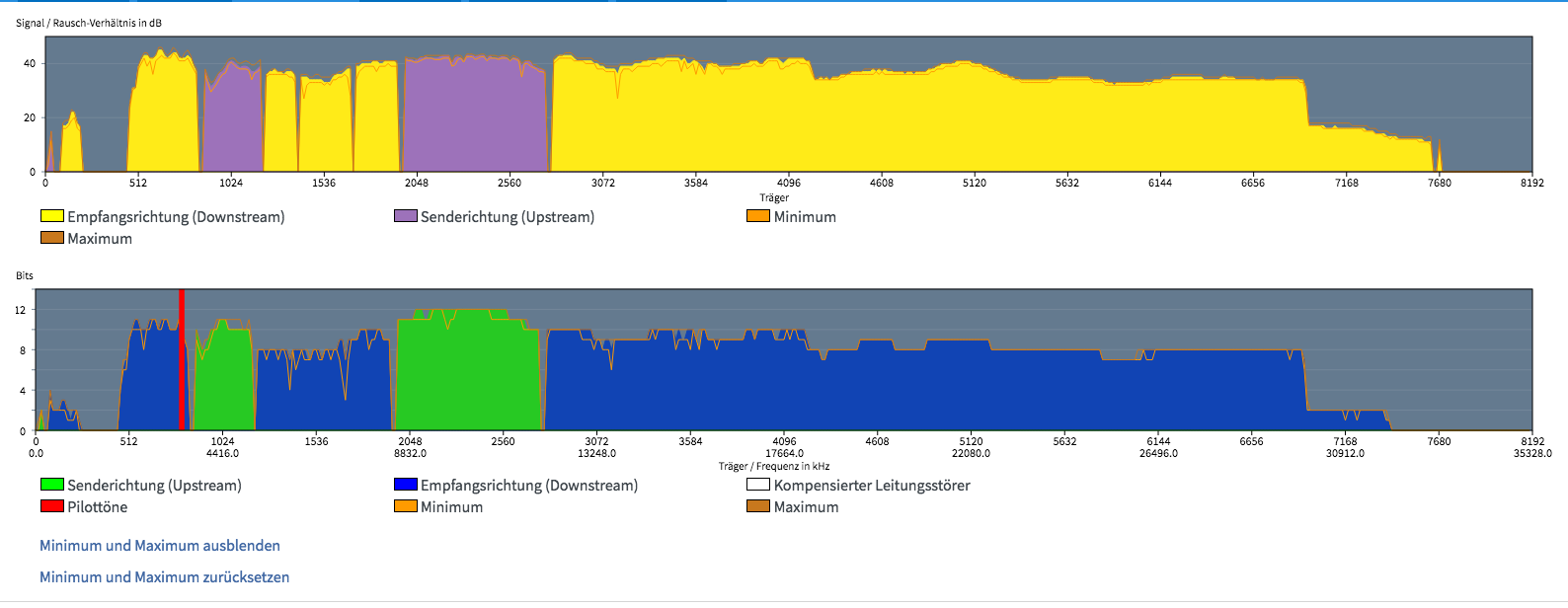Viewport: 1568px width, 608px height.
Task: Click large purple upstream band in SNR chart
Action: (475, 114)
